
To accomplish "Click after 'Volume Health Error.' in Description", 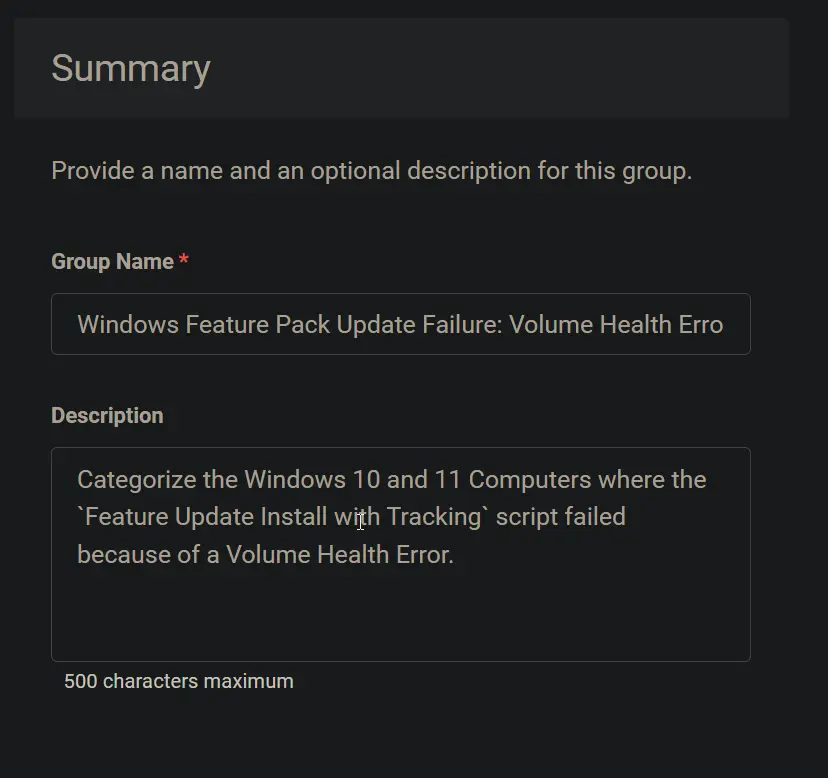I will point(457,555).
